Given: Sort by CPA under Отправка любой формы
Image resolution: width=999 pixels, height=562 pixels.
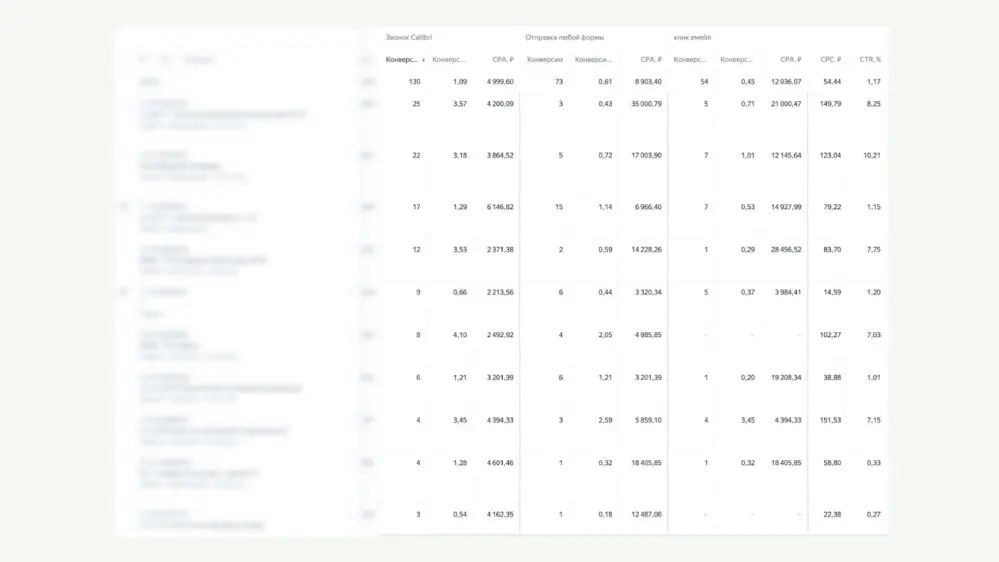Looking at the screenshot, I should 650,59.
